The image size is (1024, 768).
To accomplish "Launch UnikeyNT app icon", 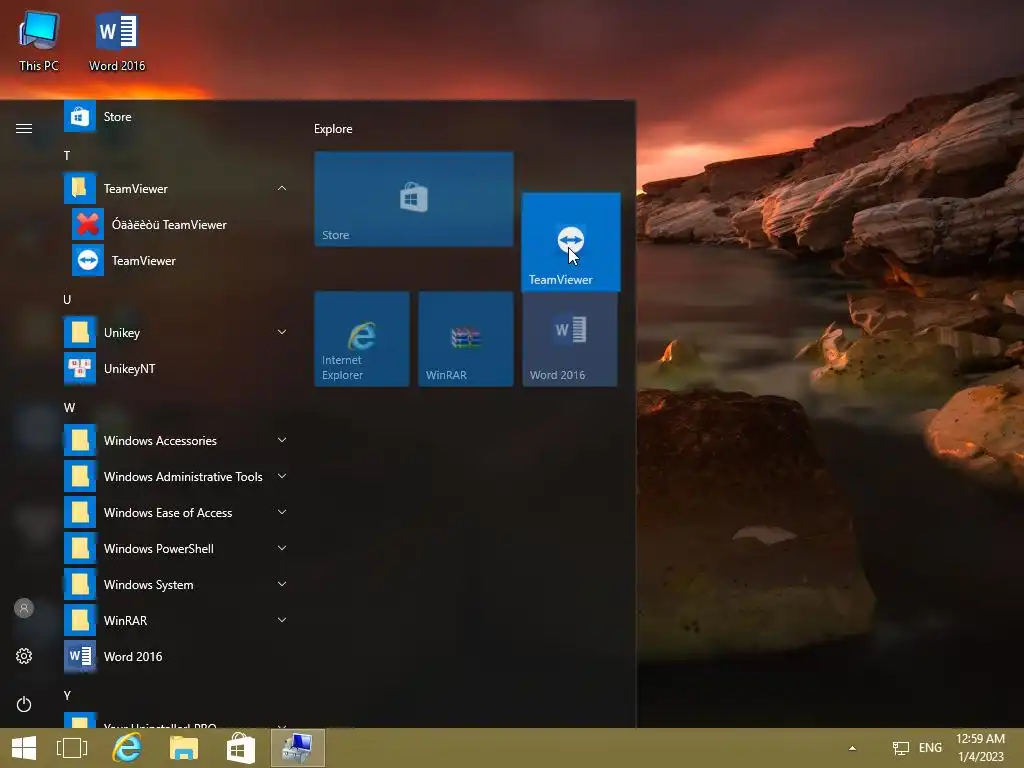I will pyautogui.click(x=80, y=368).
